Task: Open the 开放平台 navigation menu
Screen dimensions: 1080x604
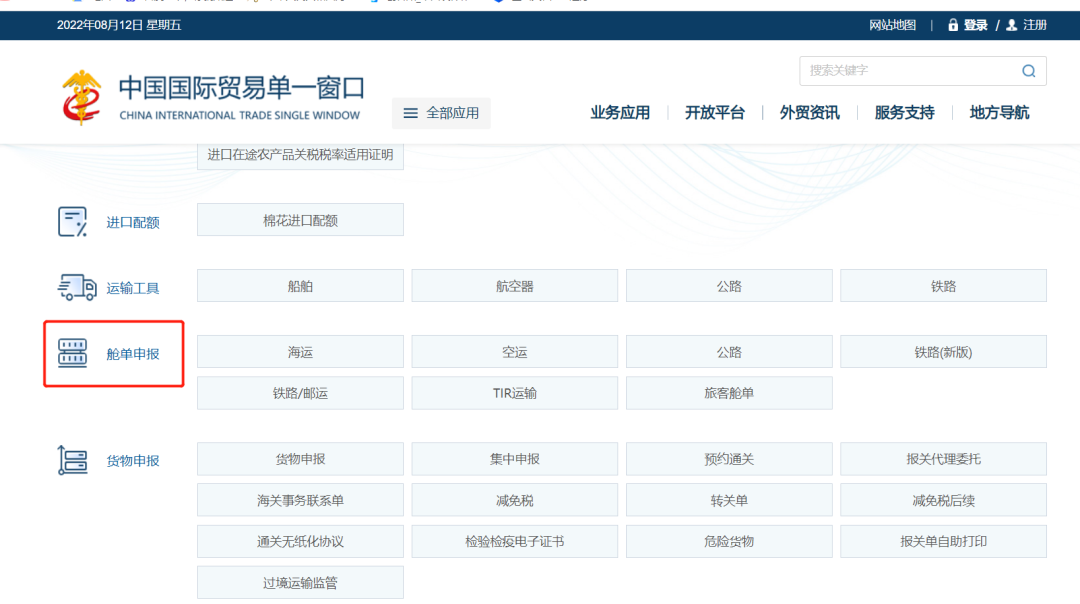Action: click(714, 113)
